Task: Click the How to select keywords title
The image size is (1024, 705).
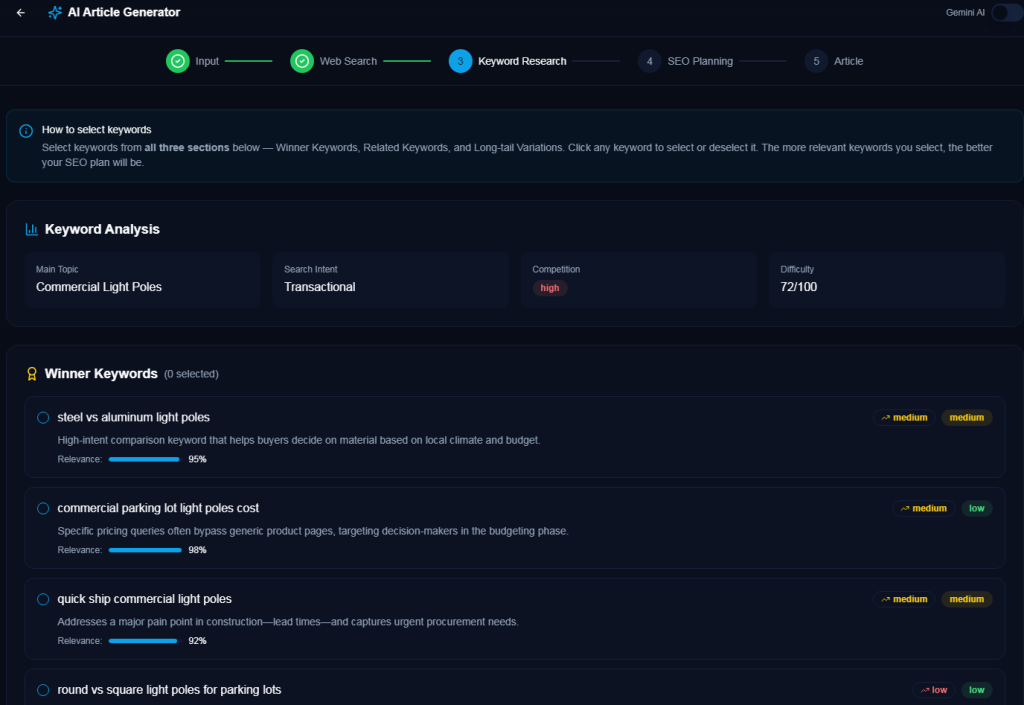Action: point(97,130)
